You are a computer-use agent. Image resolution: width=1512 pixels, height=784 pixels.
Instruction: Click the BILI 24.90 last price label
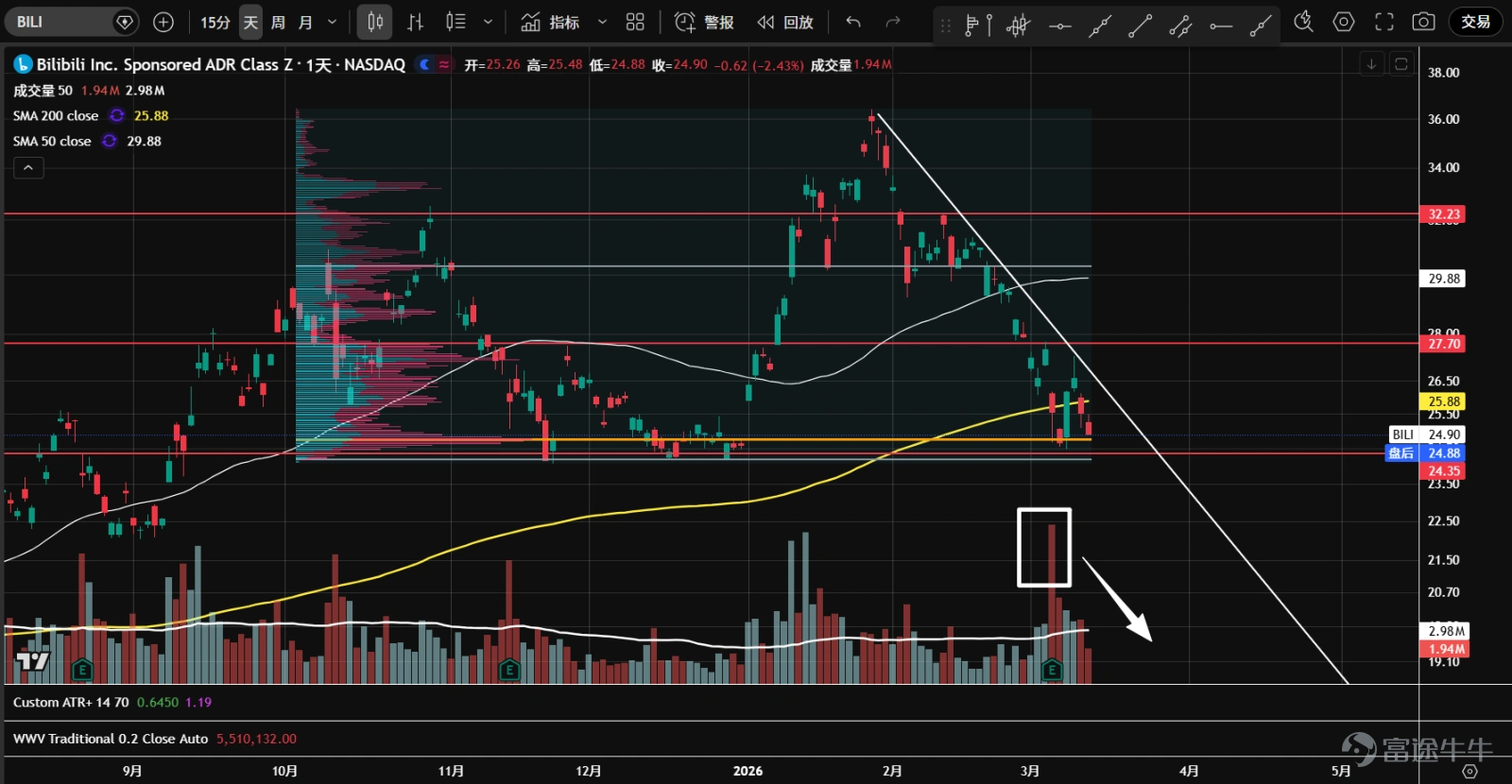pyautogui.click(x=1427, y=435)
